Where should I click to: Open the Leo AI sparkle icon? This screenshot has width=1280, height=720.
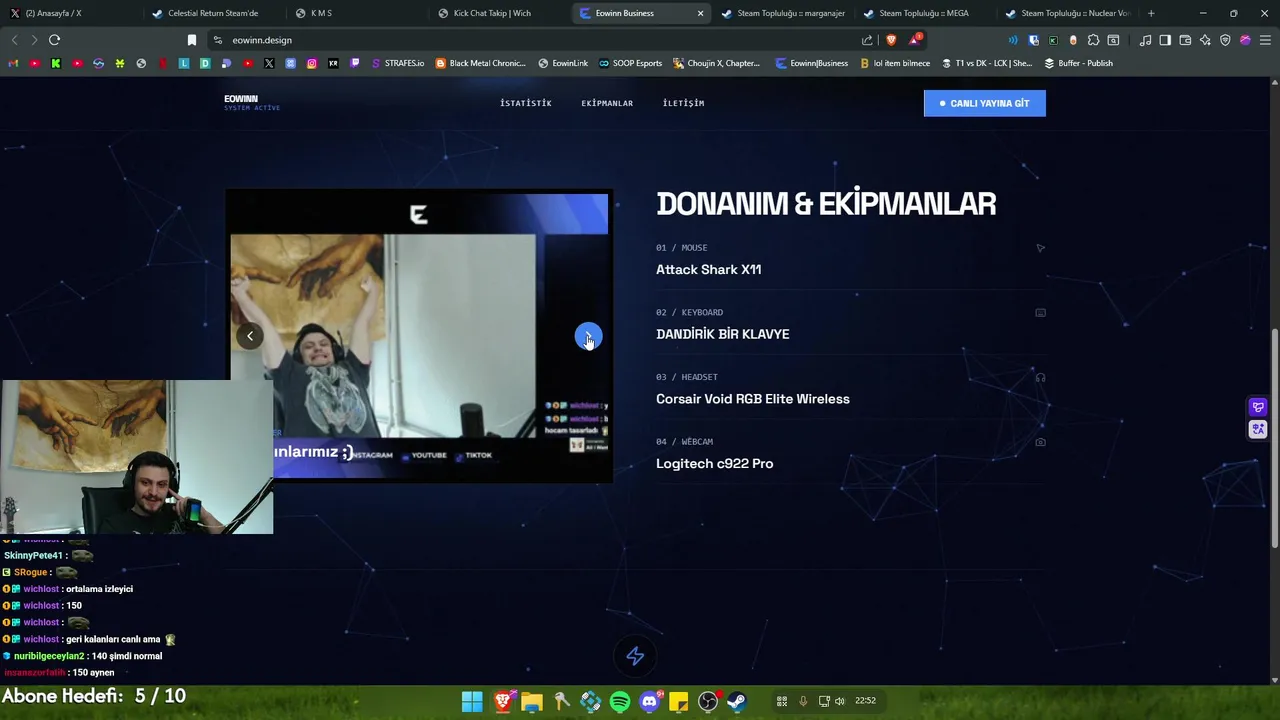(x=1205, y=40)
